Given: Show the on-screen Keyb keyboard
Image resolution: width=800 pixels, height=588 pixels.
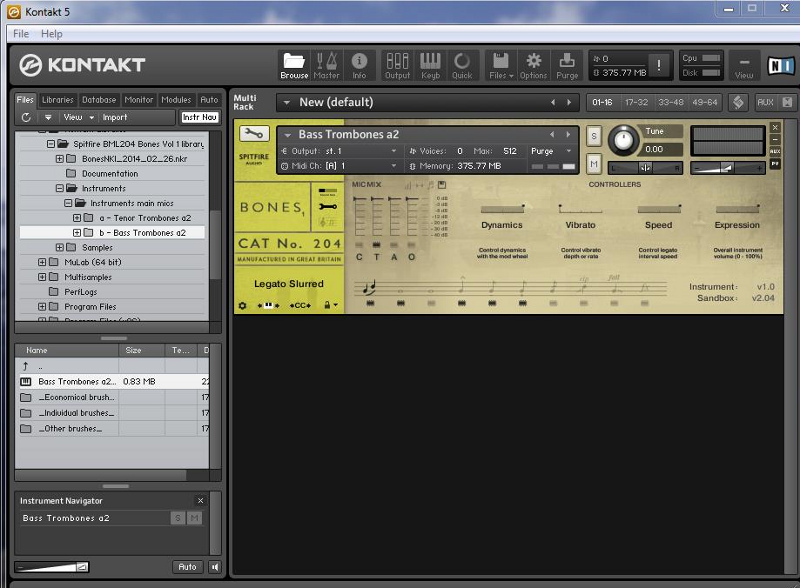Looking at the screenshot, I should click(x=430, y=65).
